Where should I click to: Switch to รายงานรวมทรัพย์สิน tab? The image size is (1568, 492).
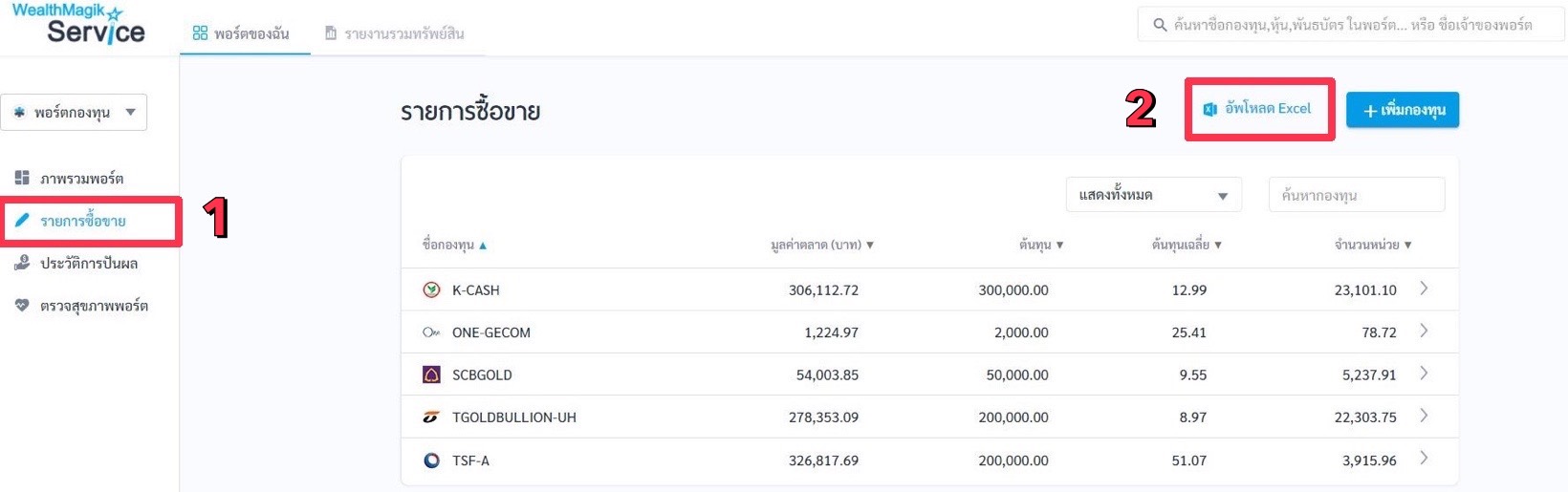(394, 33)
